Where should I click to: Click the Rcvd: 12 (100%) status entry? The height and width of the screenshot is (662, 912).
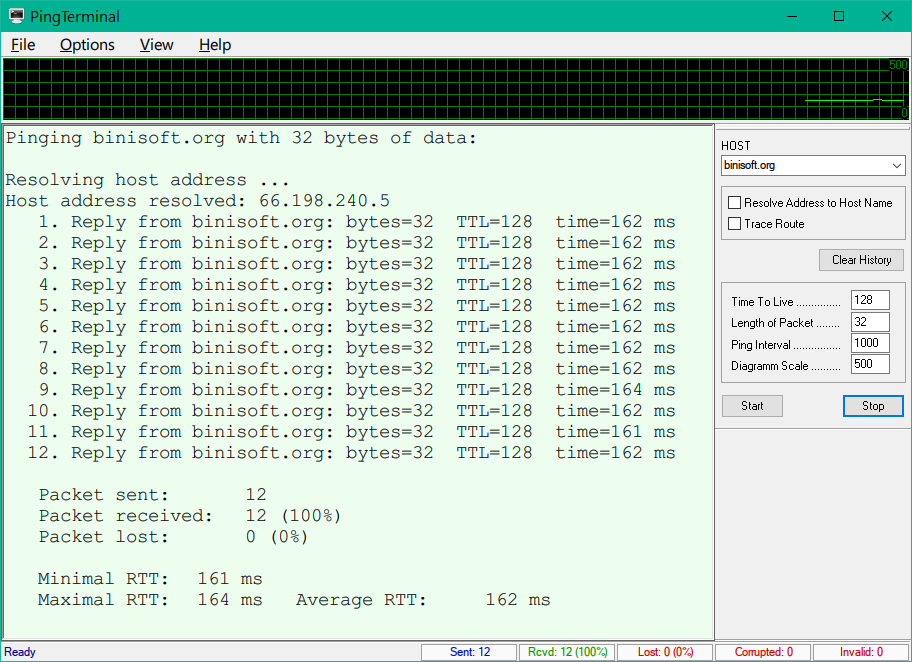567,652
